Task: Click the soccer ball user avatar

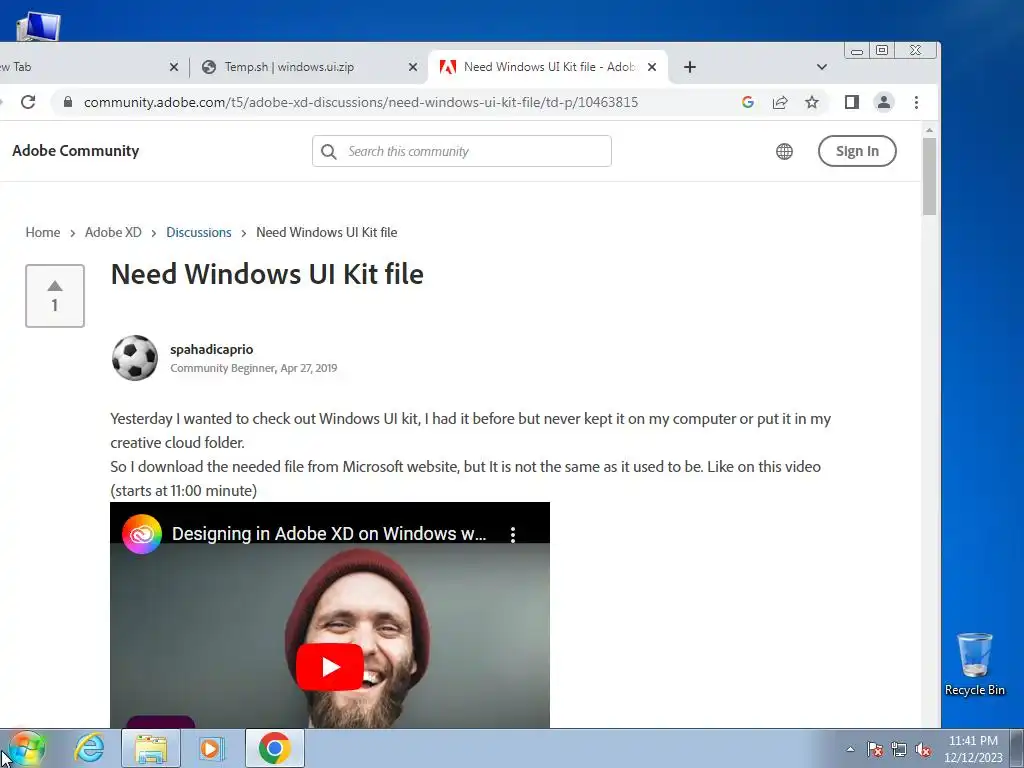Action: point(135,358)
